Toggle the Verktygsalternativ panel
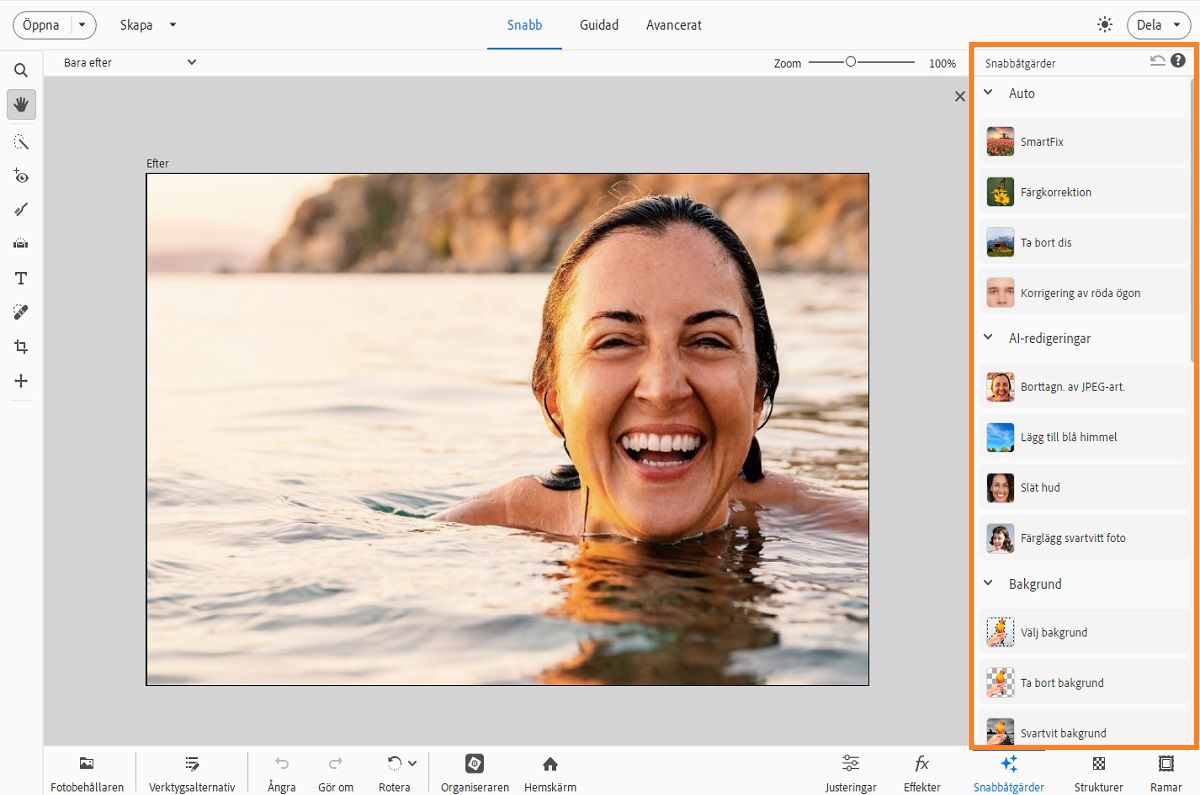The width and height of the screenshot is (1200, 795). pyautogui.click(x=192, y=771)
